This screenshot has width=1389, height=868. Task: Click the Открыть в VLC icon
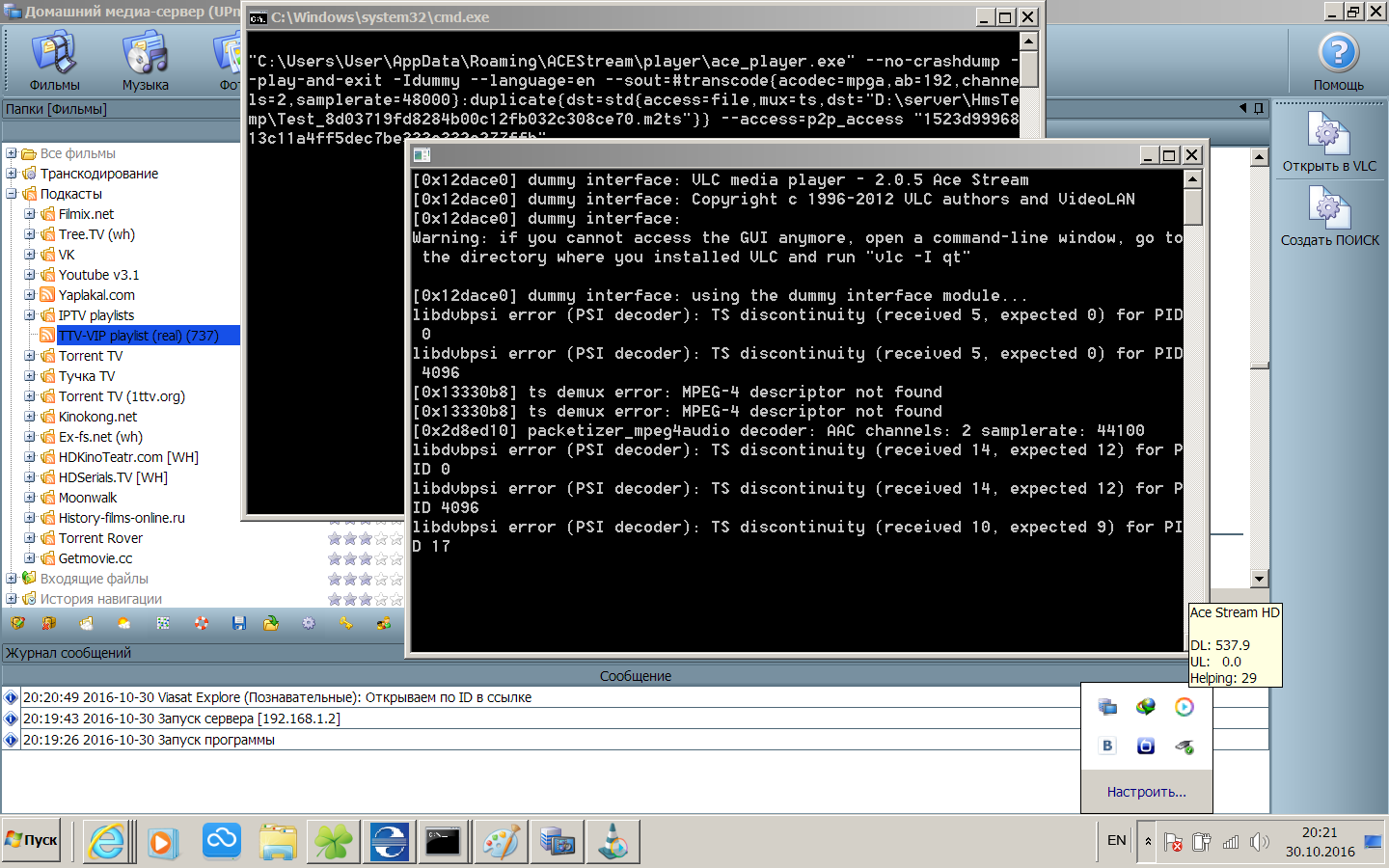point(1328,142)
